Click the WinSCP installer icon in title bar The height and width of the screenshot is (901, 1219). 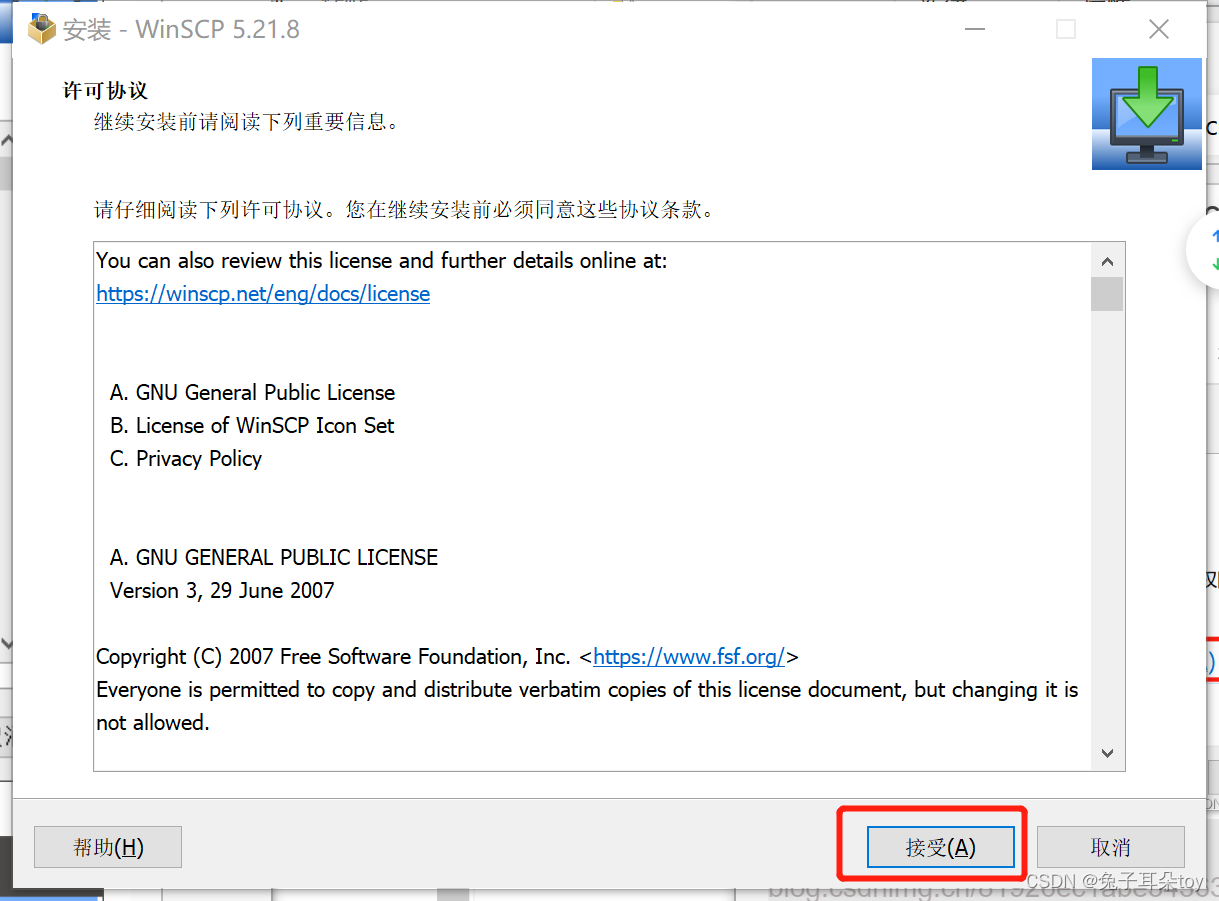41,29
